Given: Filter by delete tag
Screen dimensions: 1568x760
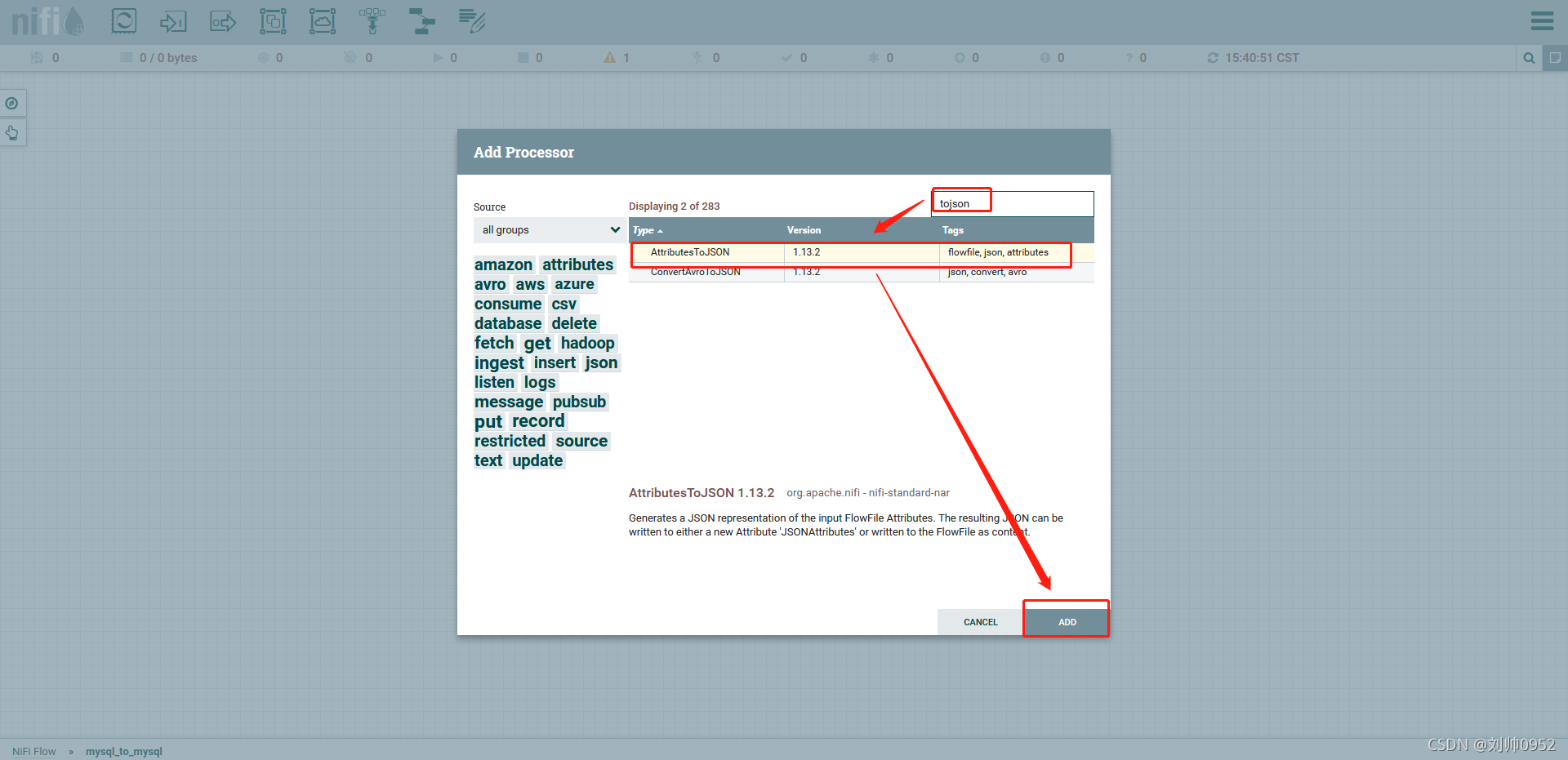Looking at the screenshot, I should tap(574, 323).
